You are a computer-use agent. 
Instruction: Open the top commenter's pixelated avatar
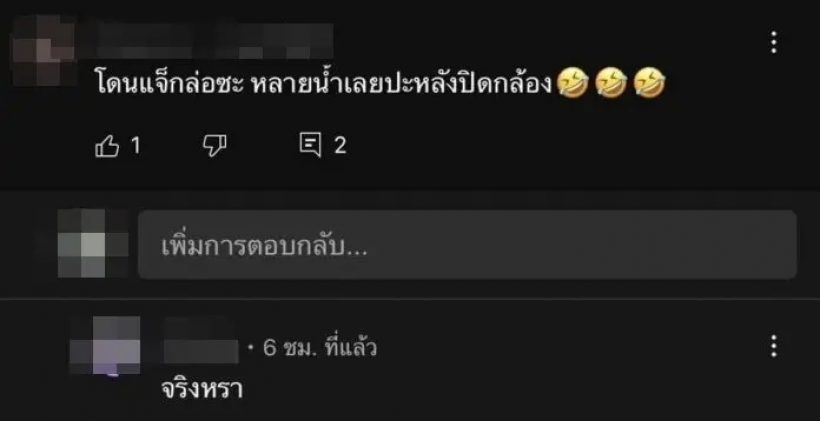[x=43, y=50]
